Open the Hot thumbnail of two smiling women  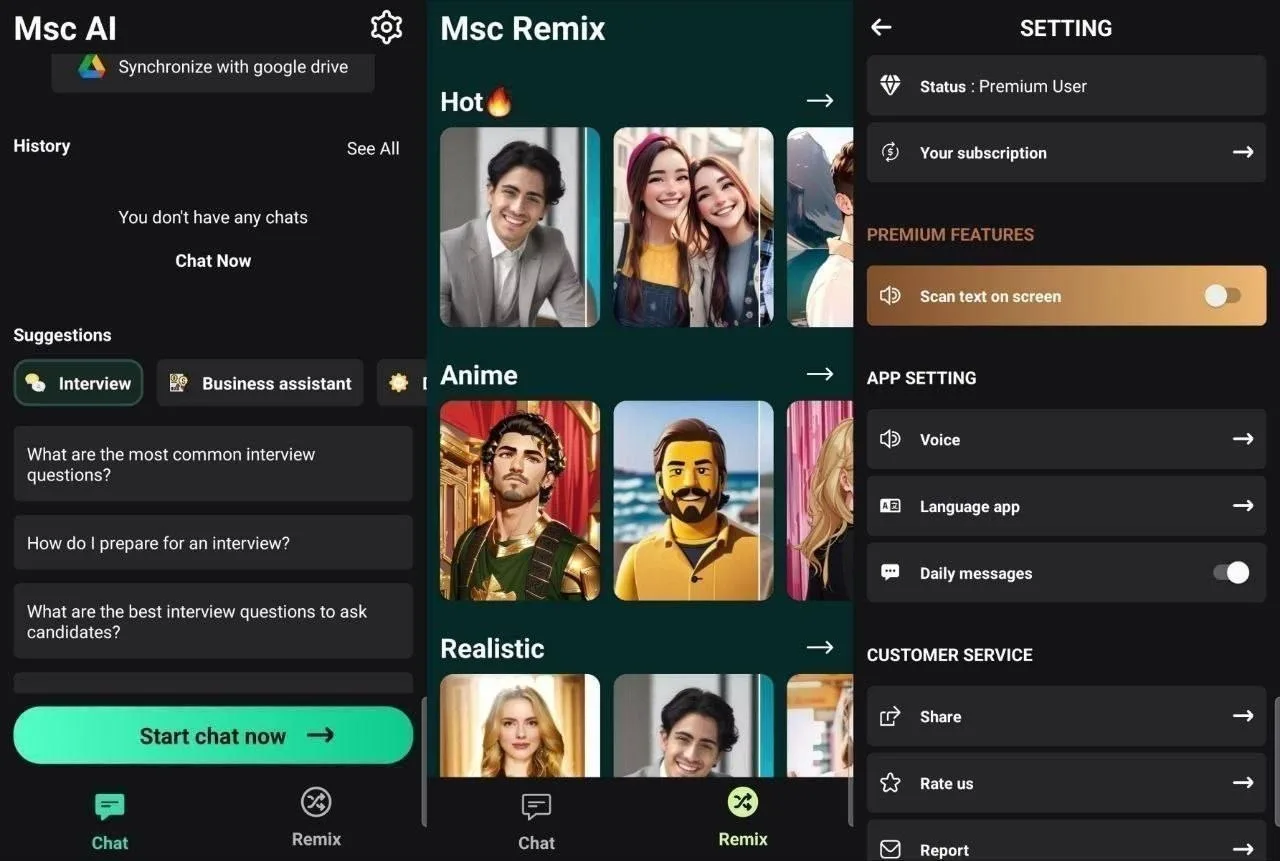pyautogui.click(x=694, y=227)
